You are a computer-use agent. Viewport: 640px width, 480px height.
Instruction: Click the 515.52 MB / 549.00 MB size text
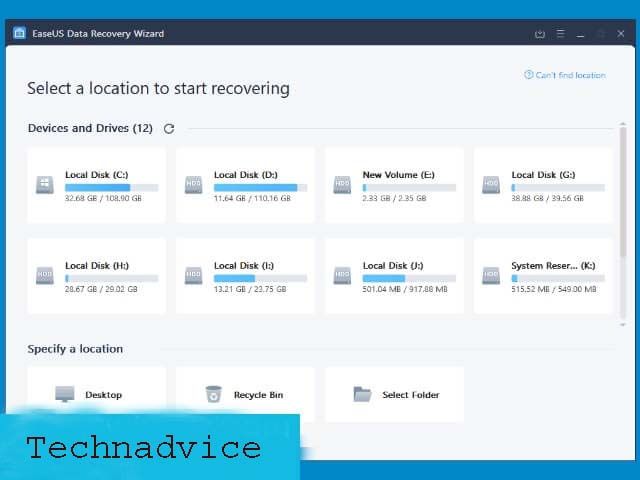[554, 289]
